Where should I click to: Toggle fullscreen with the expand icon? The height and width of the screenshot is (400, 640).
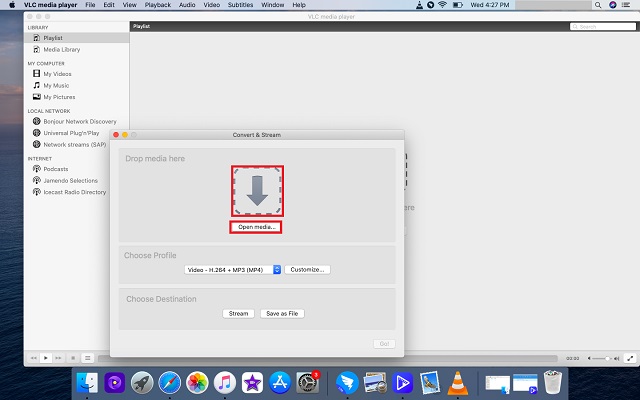(630, 358)
